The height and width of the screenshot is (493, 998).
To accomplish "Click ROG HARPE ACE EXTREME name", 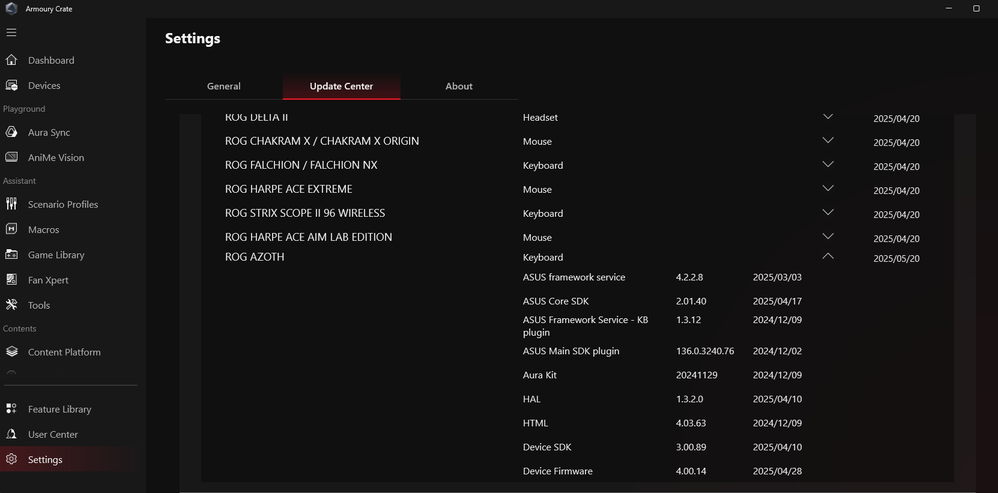I will tap(288, 190).
